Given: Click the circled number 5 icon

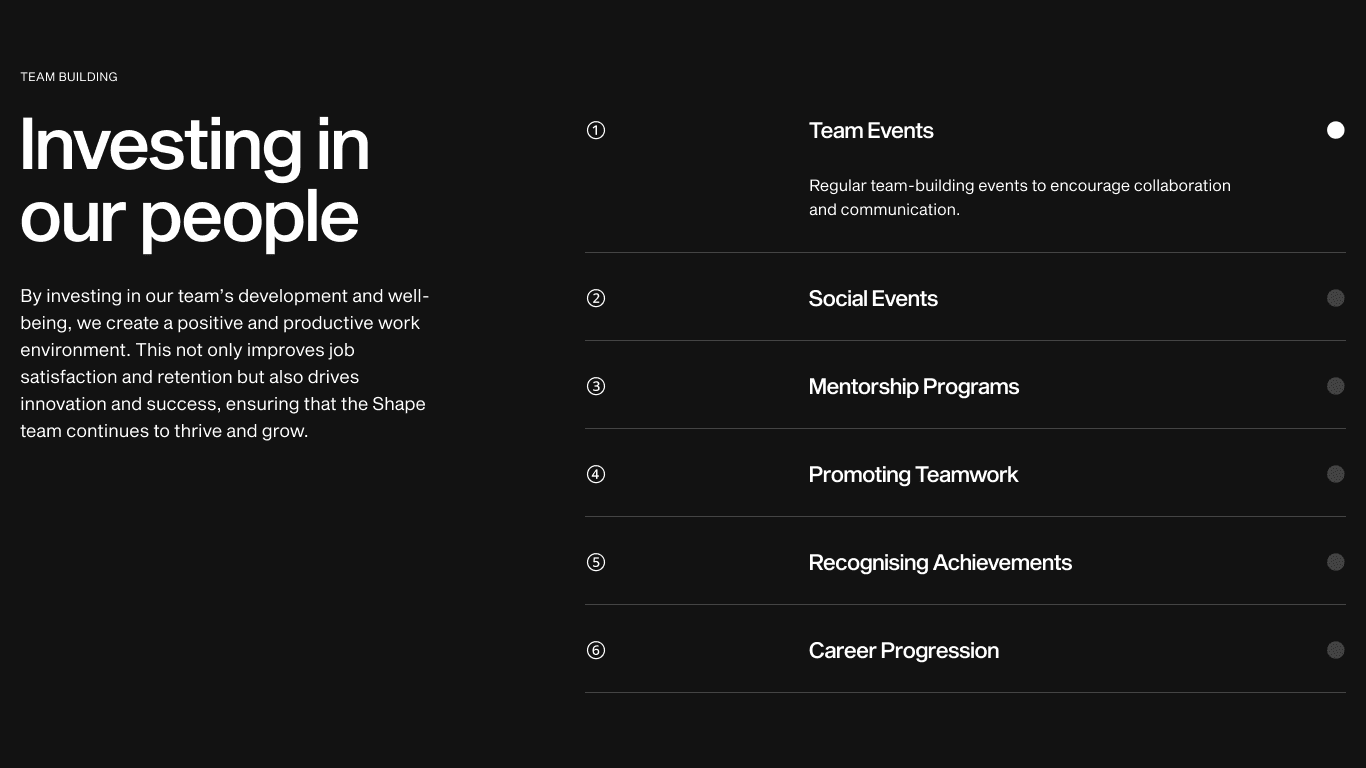Looking at the screenshot, I should [596, 562].
